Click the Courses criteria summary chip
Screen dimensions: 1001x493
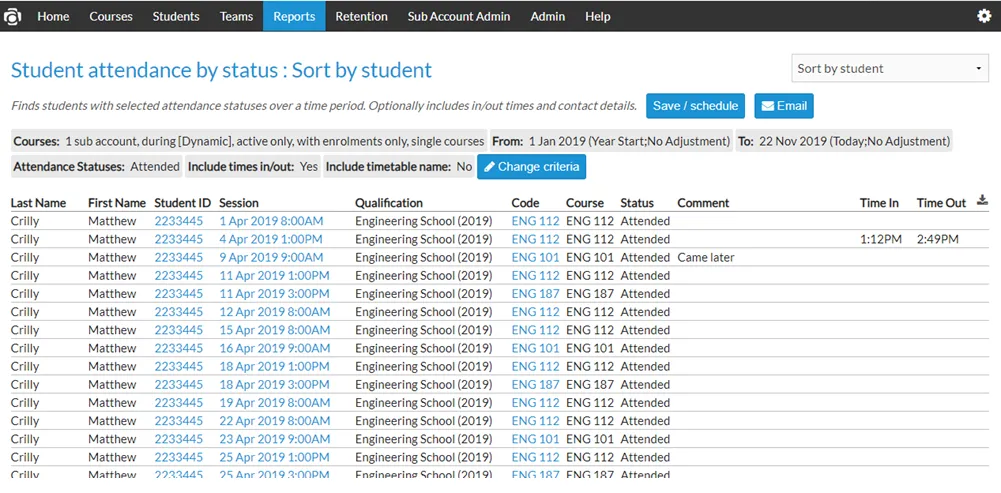coord(249,141)
